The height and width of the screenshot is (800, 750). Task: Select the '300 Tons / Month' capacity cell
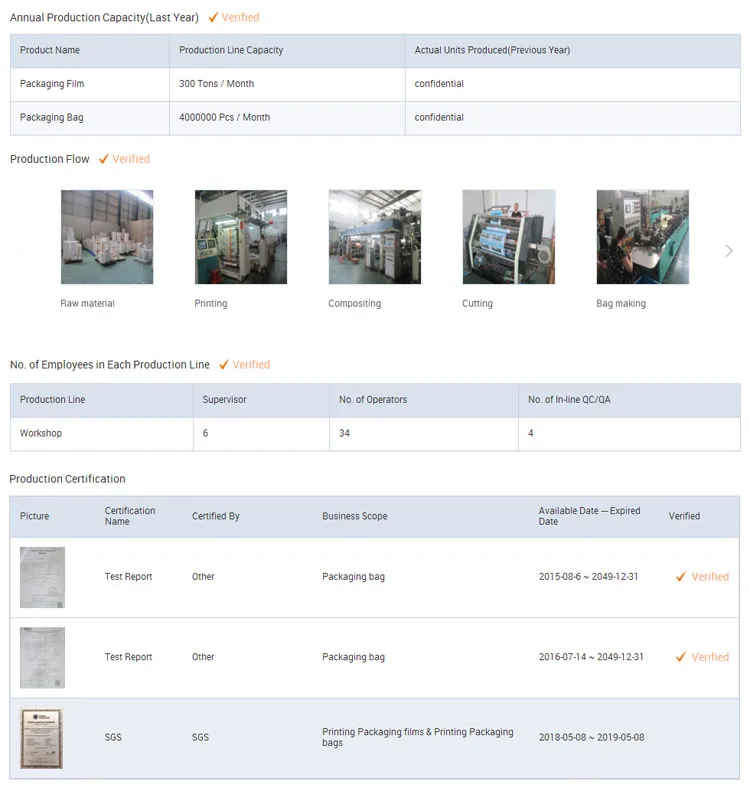pyautogui.click(x=287, y=84)
